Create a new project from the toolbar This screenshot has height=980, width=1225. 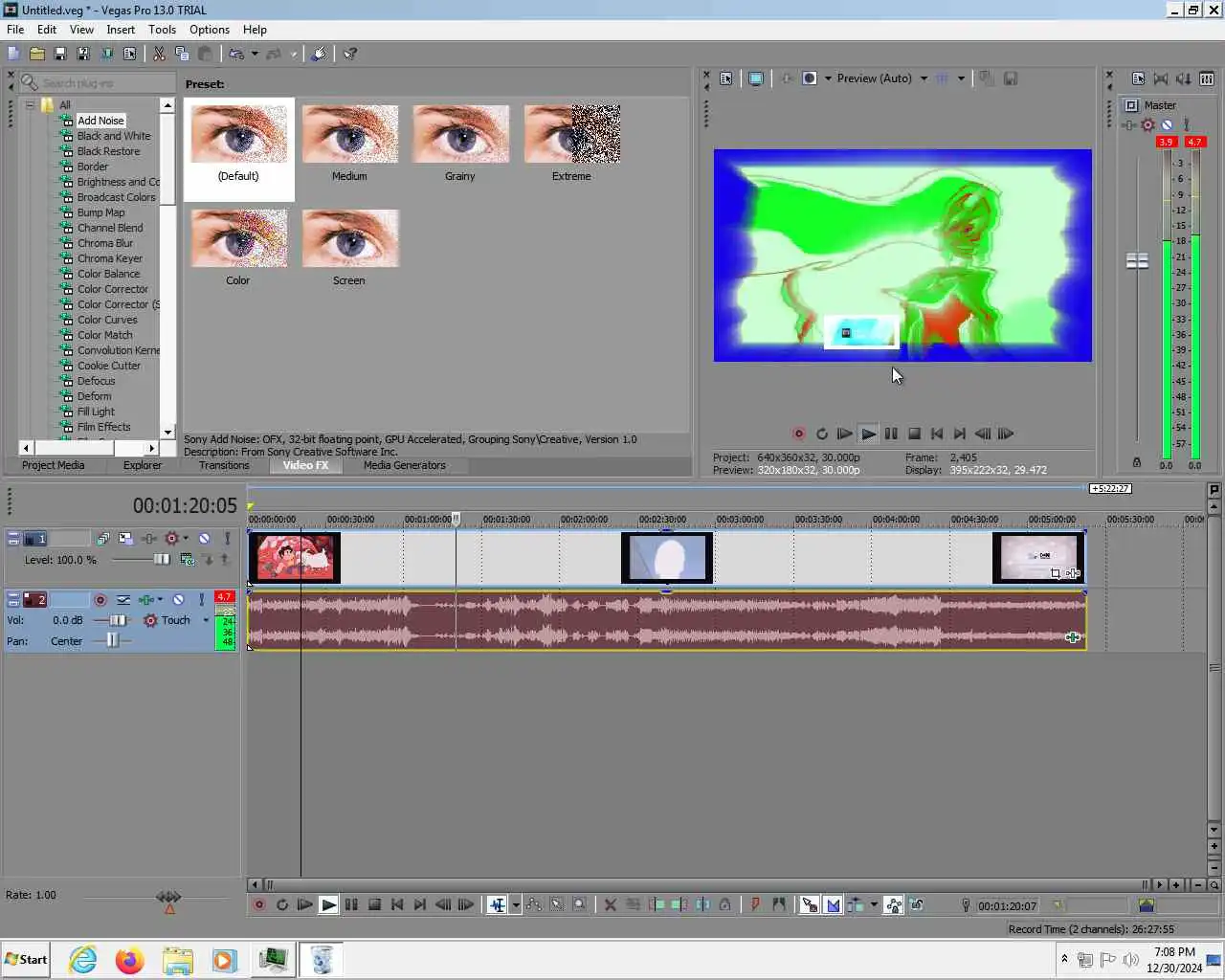coord(13,55)
